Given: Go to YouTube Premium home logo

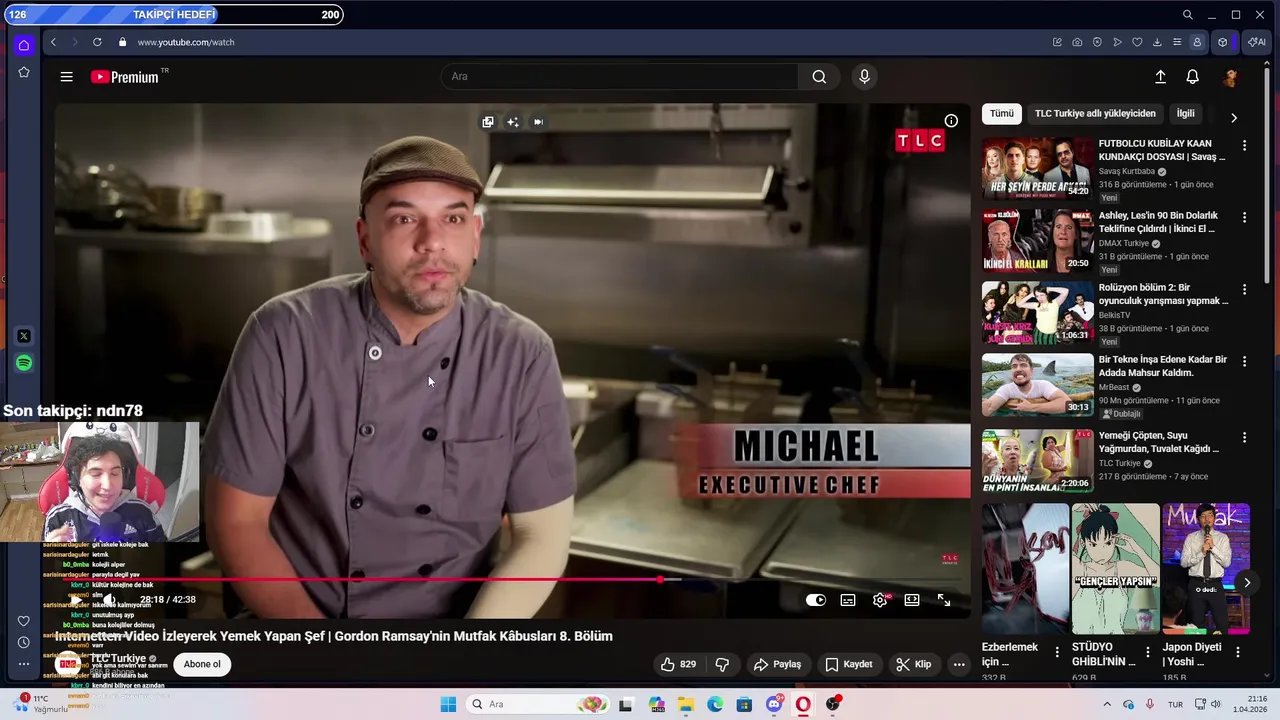Looking at the screenshot, I should (125, 77).
